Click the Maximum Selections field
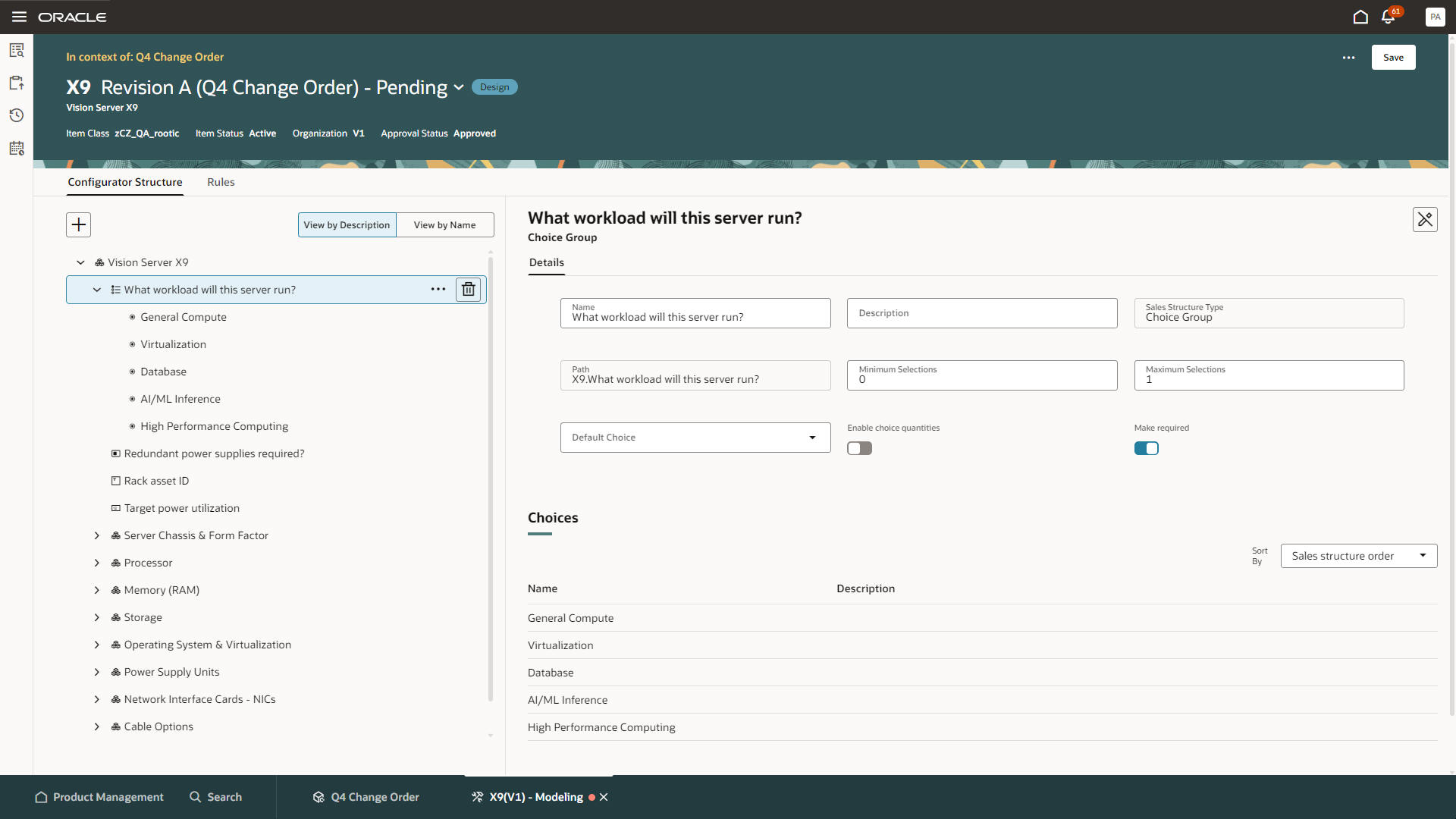 tap(1269, 375)
